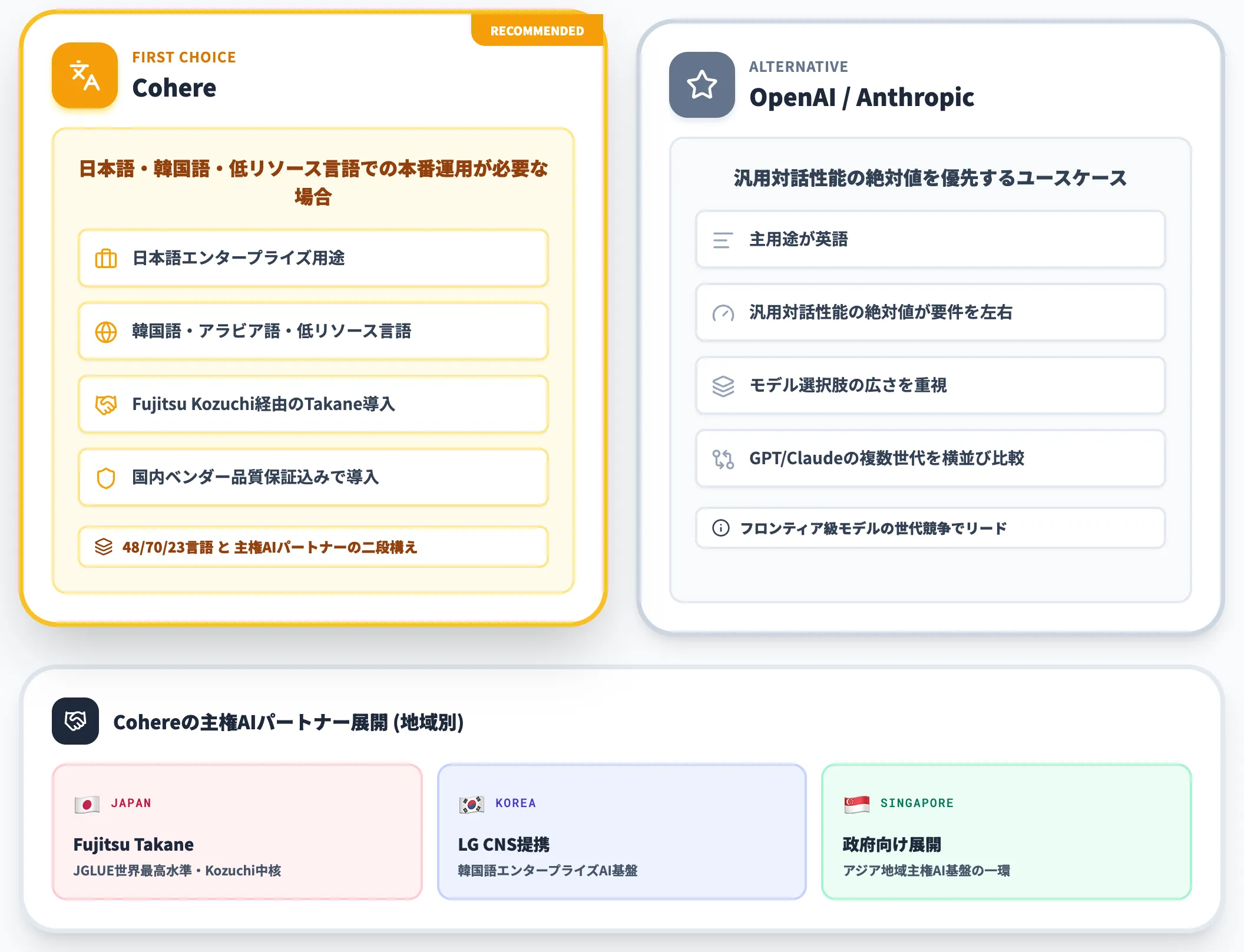Select the GPT/Claudeの複数世代を横並び比較 item
The image size is (1244, 952).
931,458
